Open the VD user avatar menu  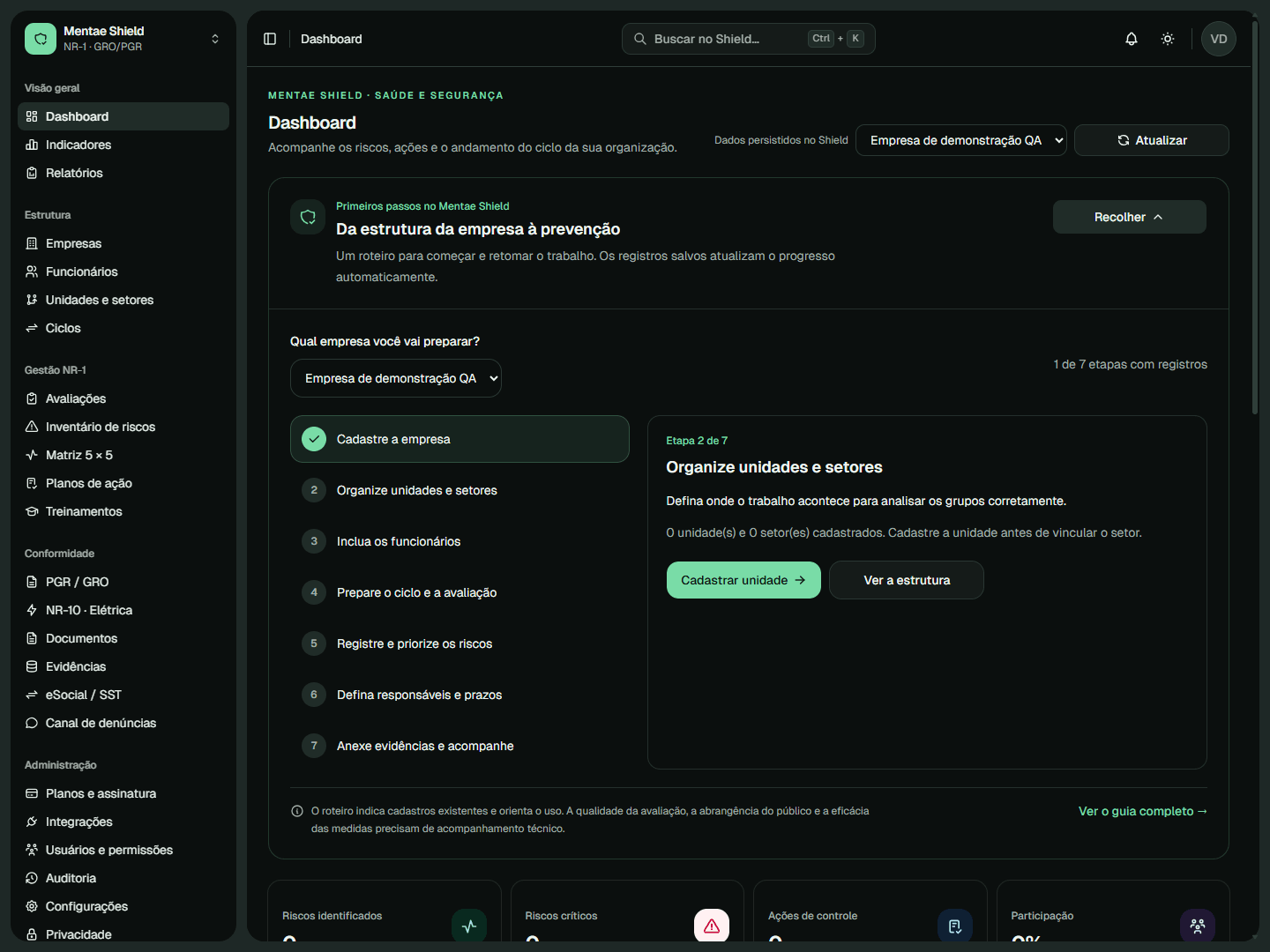coord(1219,39)
